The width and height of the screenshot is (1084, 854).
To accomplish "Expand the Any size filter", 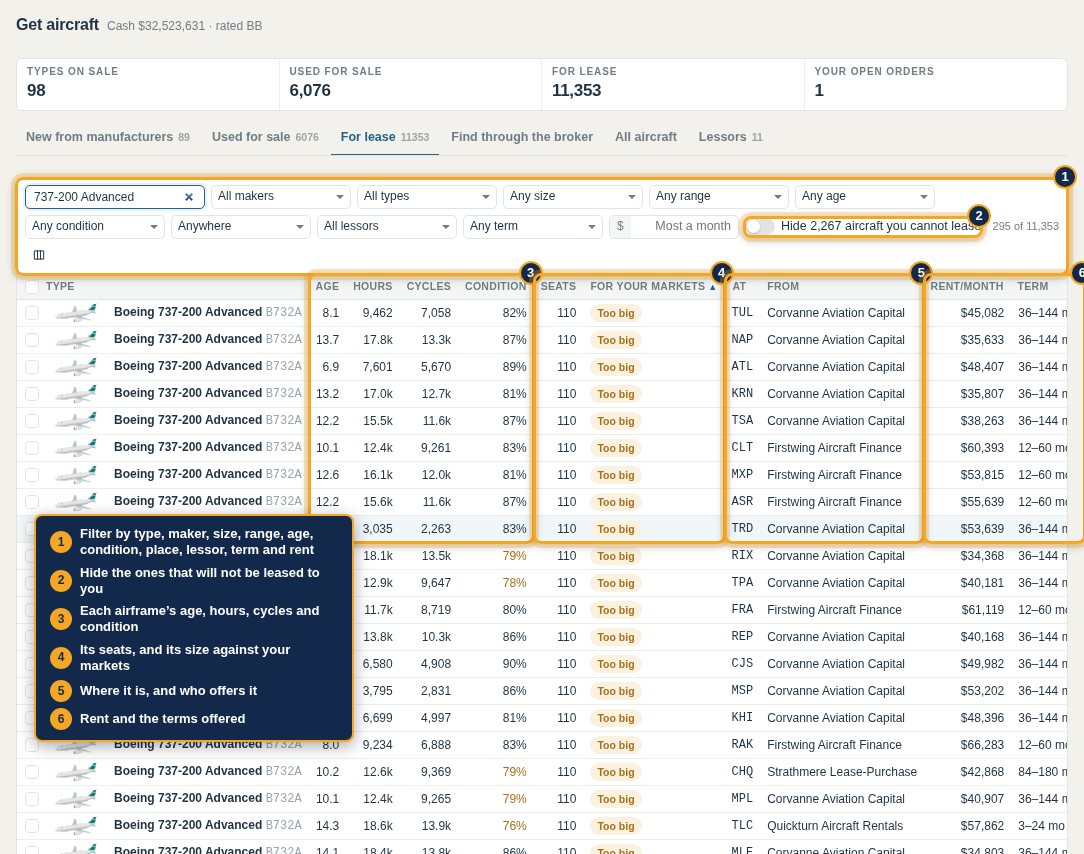I will pyautogui.click(x=572, y=196).
